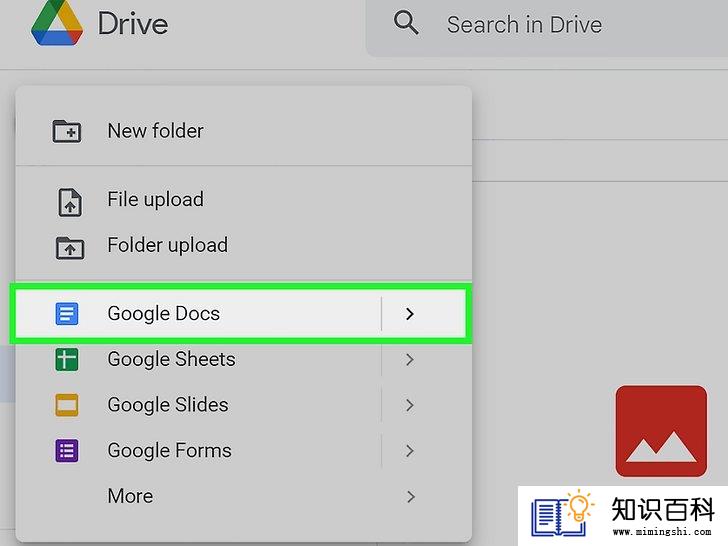
Task: Click the blue Google Docs icon
Action: [67, 314]
